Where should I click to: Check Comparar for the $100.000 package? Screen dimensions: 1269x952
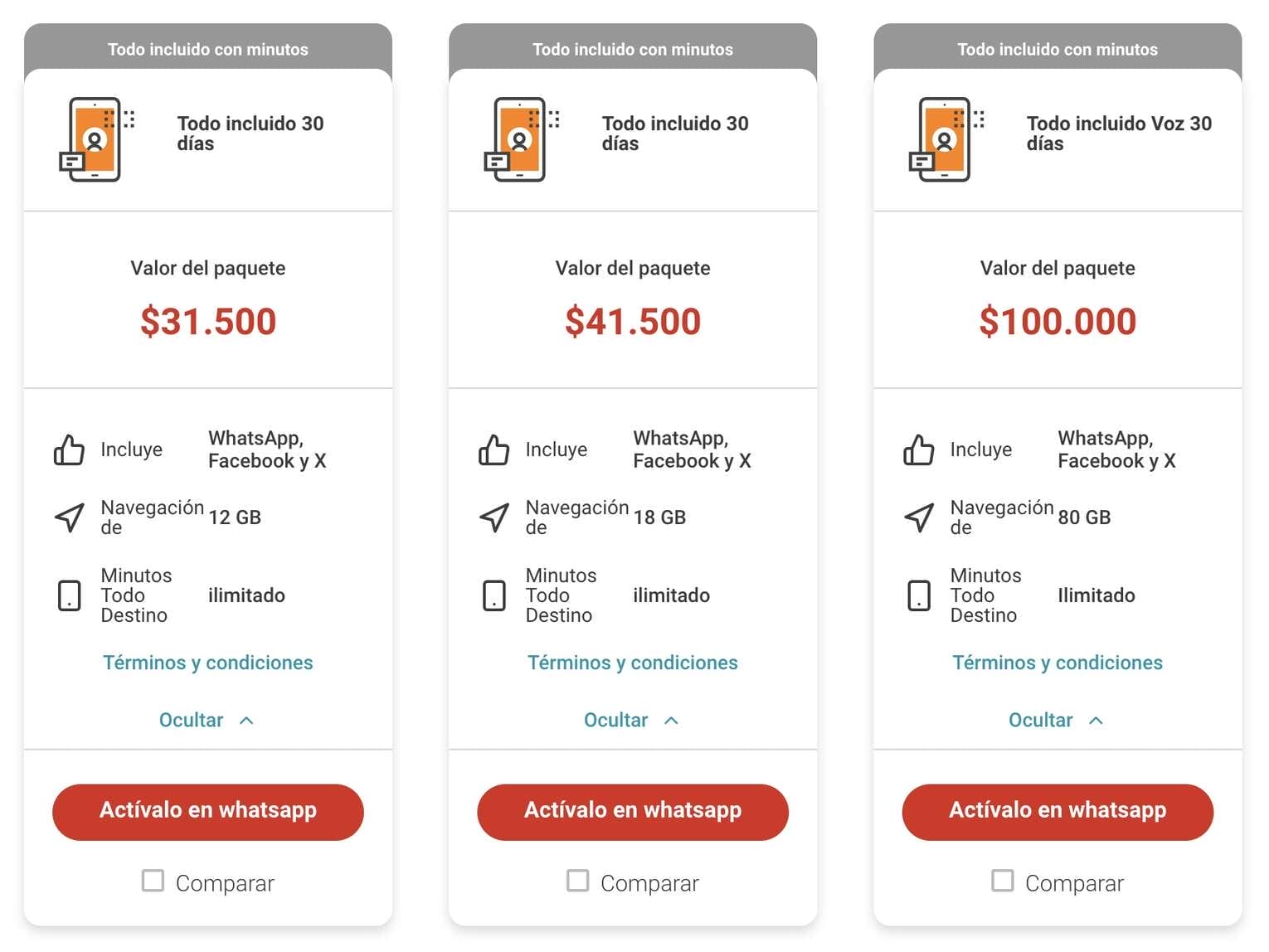1002,881
